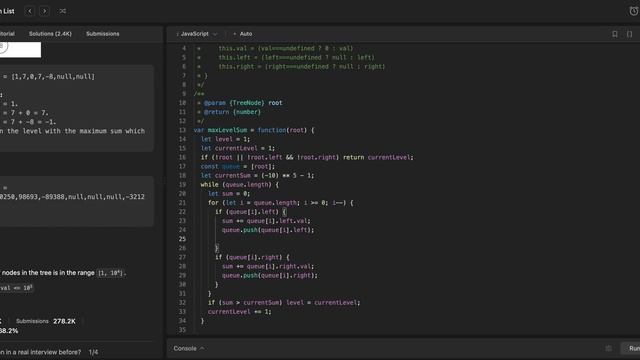Click line number 13 in the gutter
This screenshot has width=640, height=360.
[x=182, y=130]
